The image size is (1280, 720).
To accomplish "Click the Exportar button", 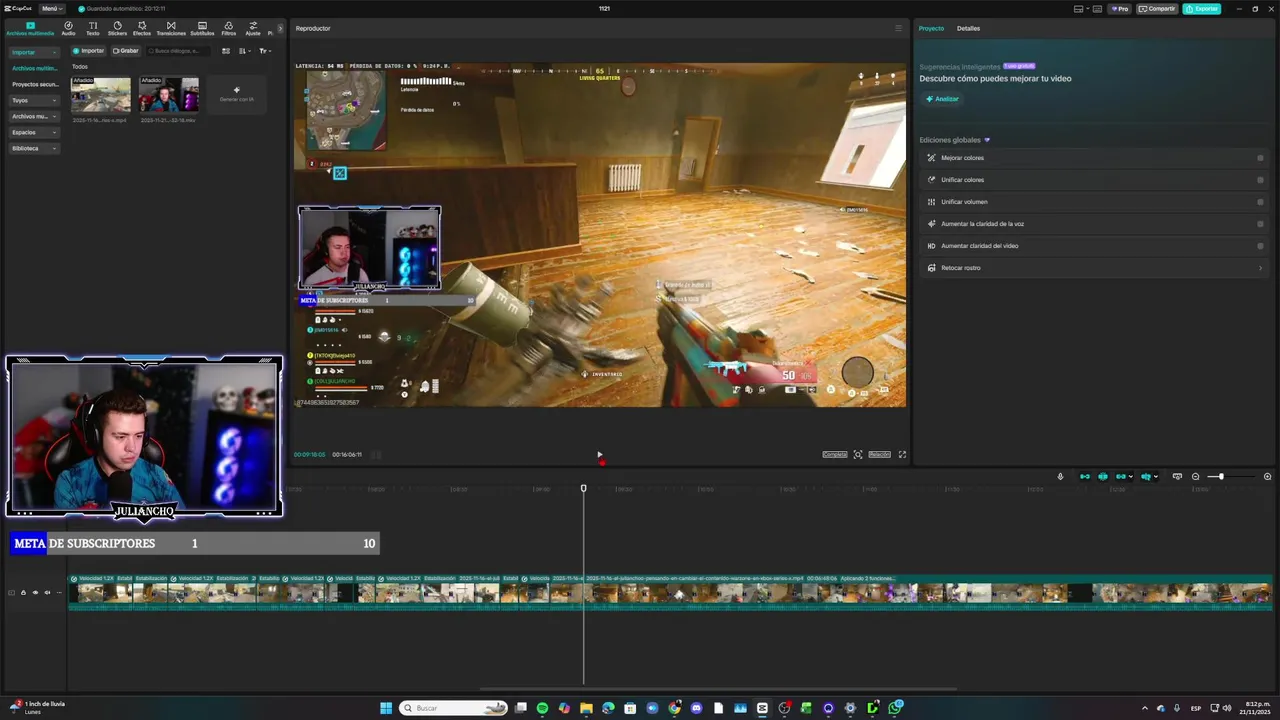I will (x=1202, y=8).
